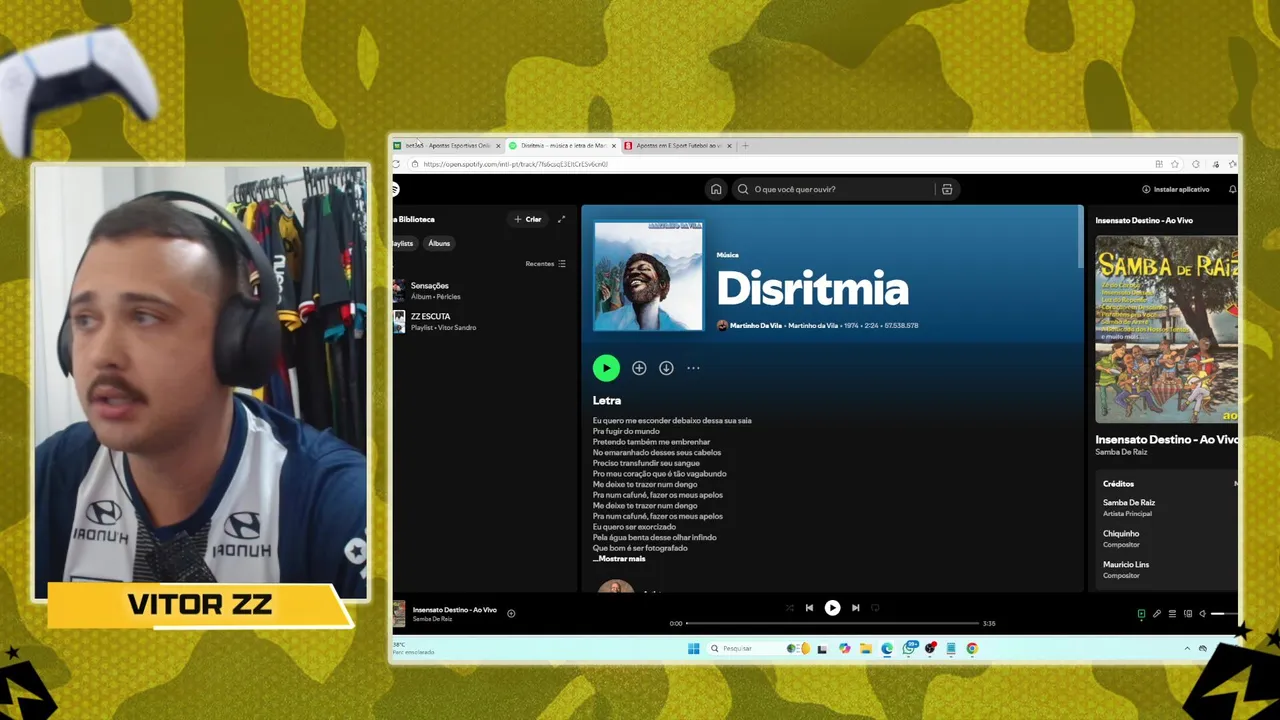The width and height of the screenshot is (1280, 720).
Task: Expand lyrics with Mostrar mais
Action: [619, 559]
